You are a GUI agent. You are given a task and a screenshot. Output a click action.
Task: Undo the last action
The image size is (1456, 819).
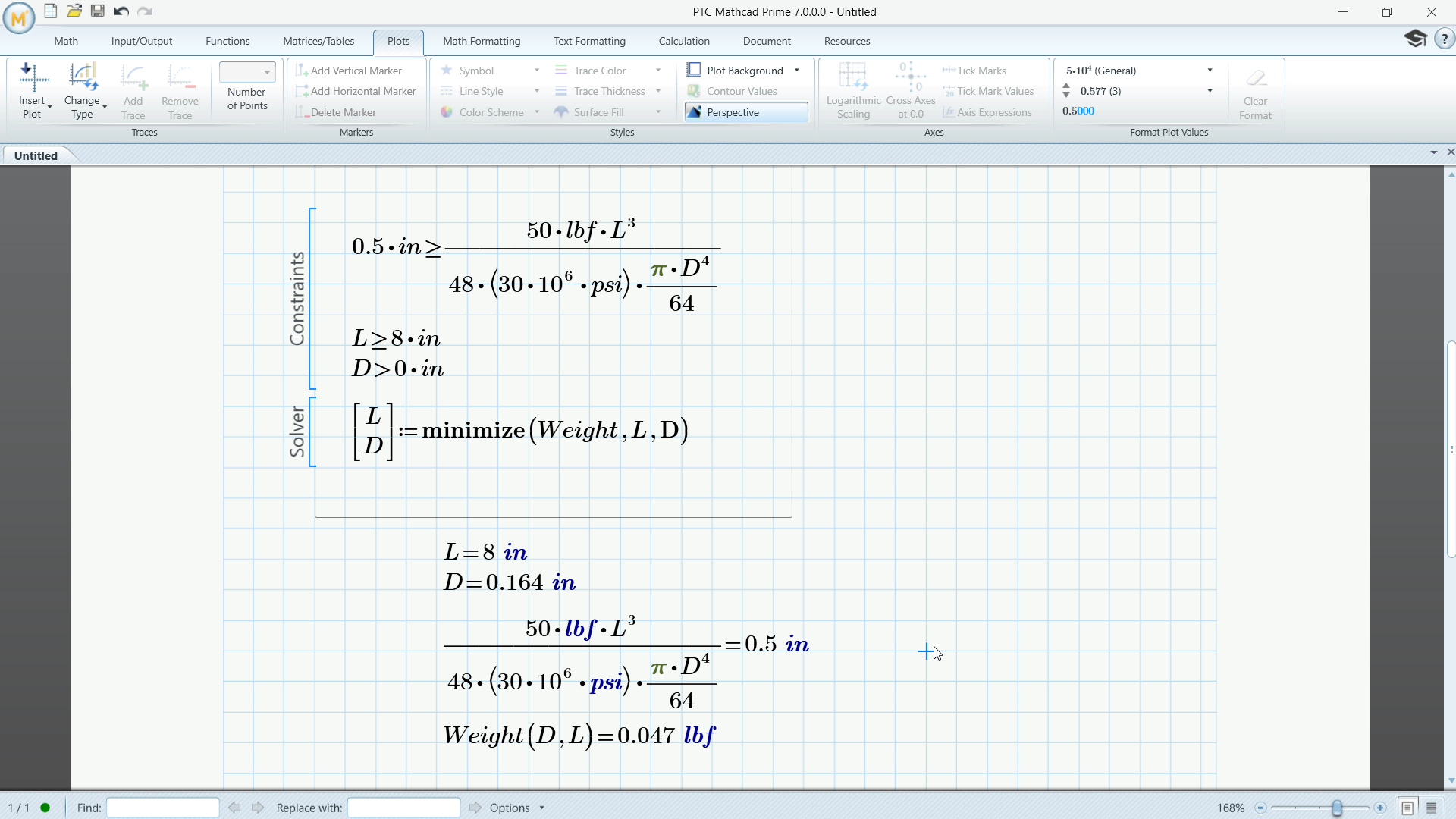[x=121, y=11]
